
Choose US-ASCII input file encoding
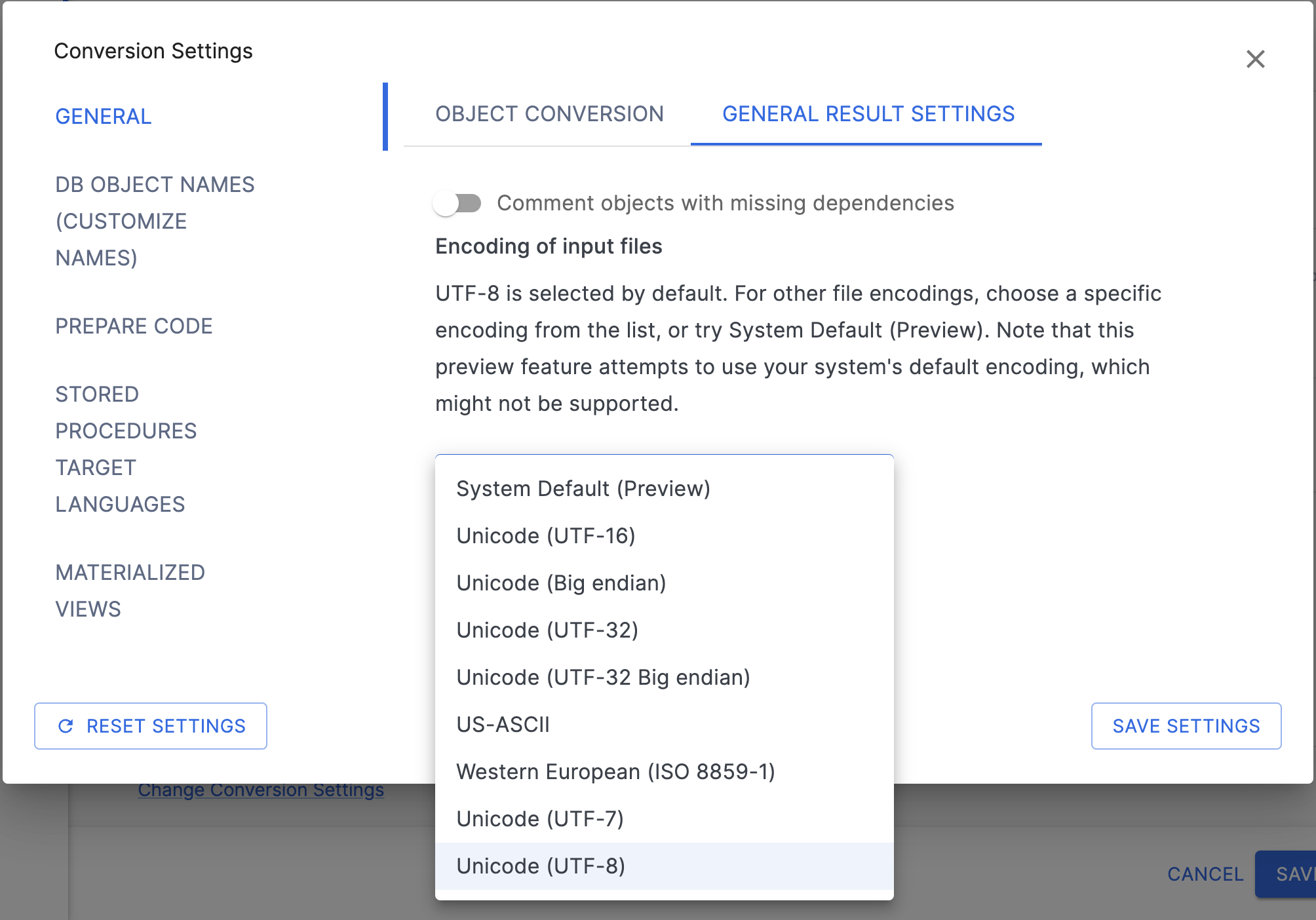click(503, 724)
